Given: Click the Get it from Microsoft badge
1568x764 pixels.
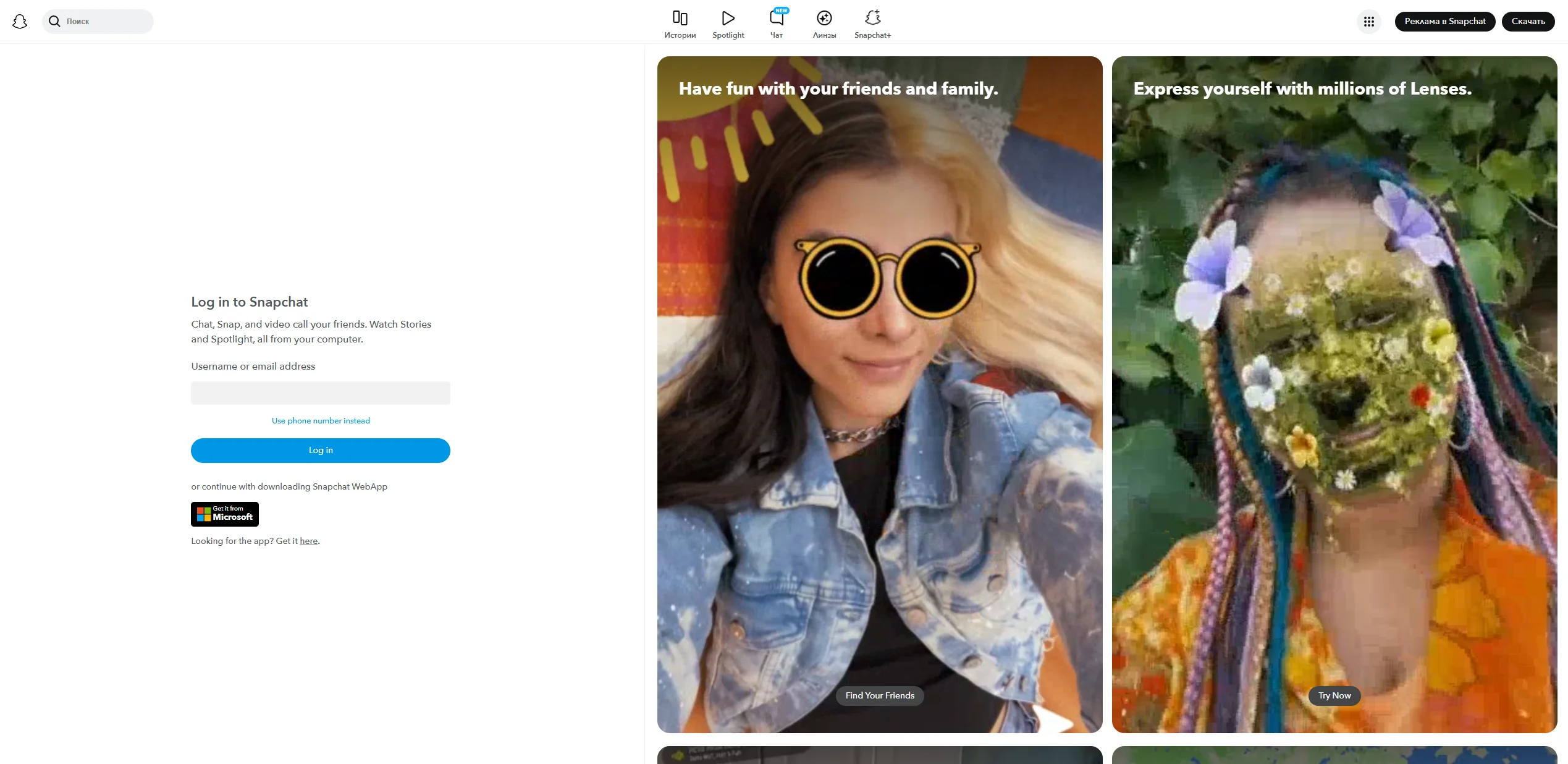Looking at the screenshot, I should 224,514.
